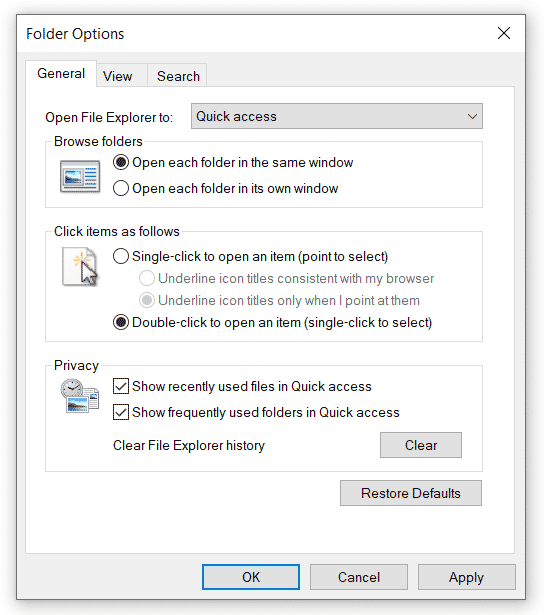Click the Restore Defaults button
The image size is (544, 615).
click(411, 493)
